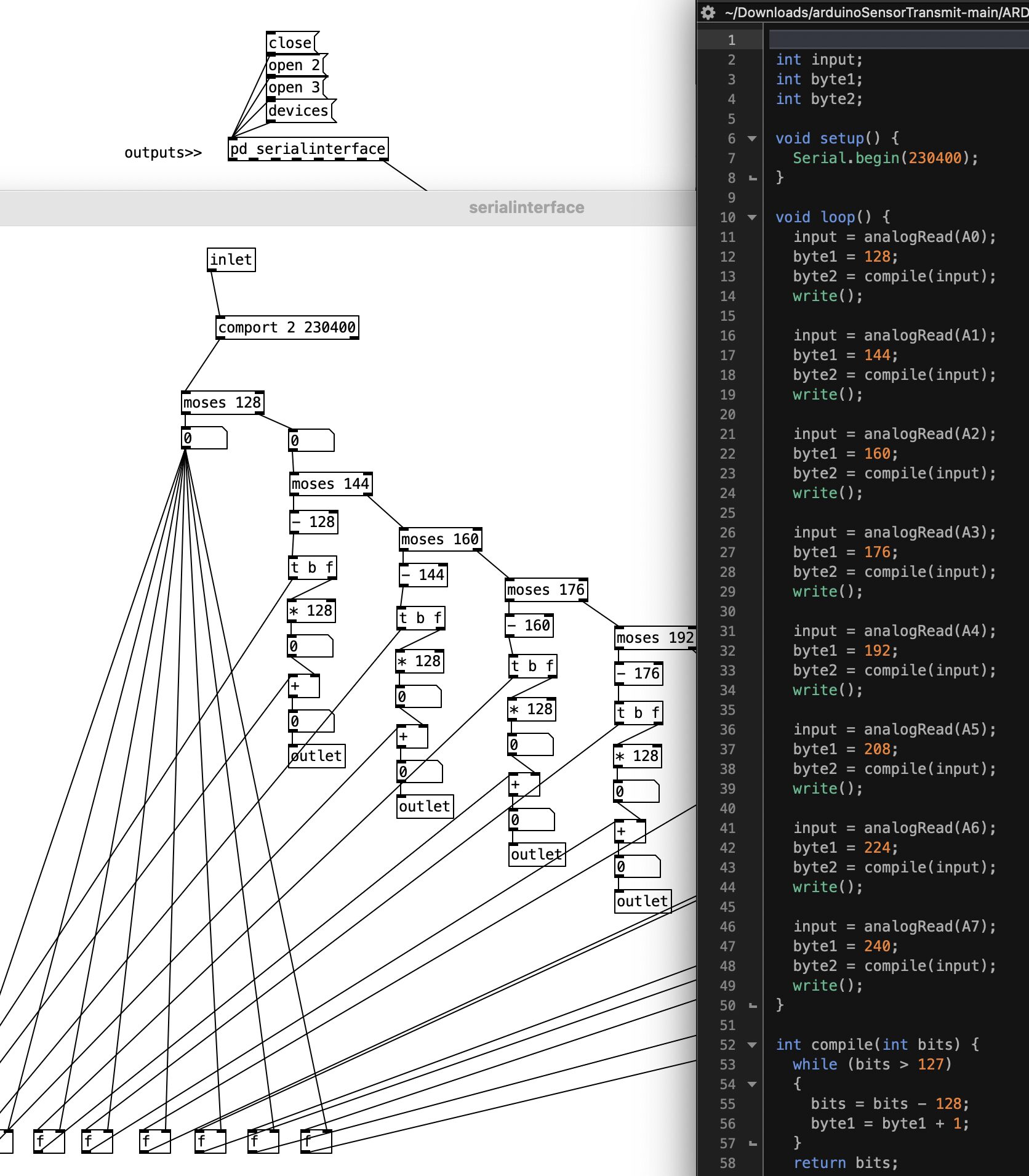Place cursor on the Serial.begin(230400) line
The image size is (1029, 1176).
(884, 158)
